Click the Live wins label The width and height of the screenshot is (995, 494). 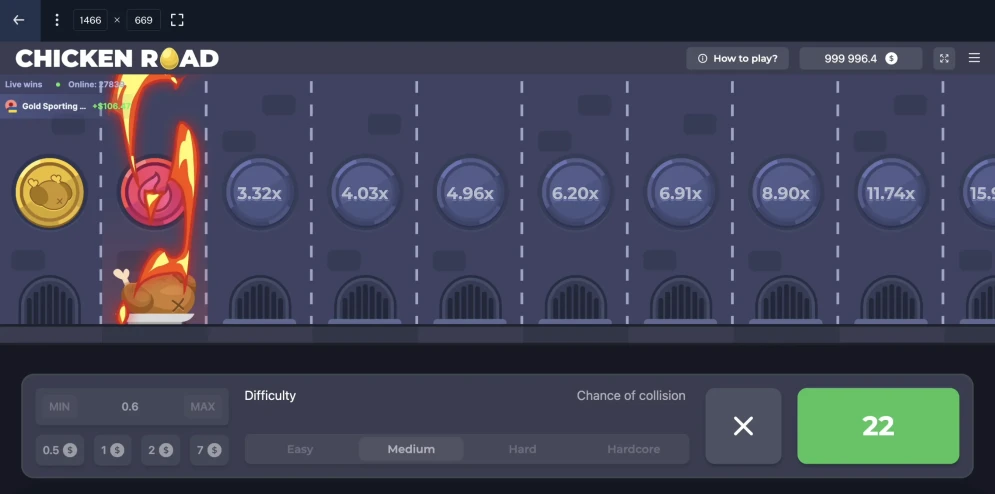[23, 84]
